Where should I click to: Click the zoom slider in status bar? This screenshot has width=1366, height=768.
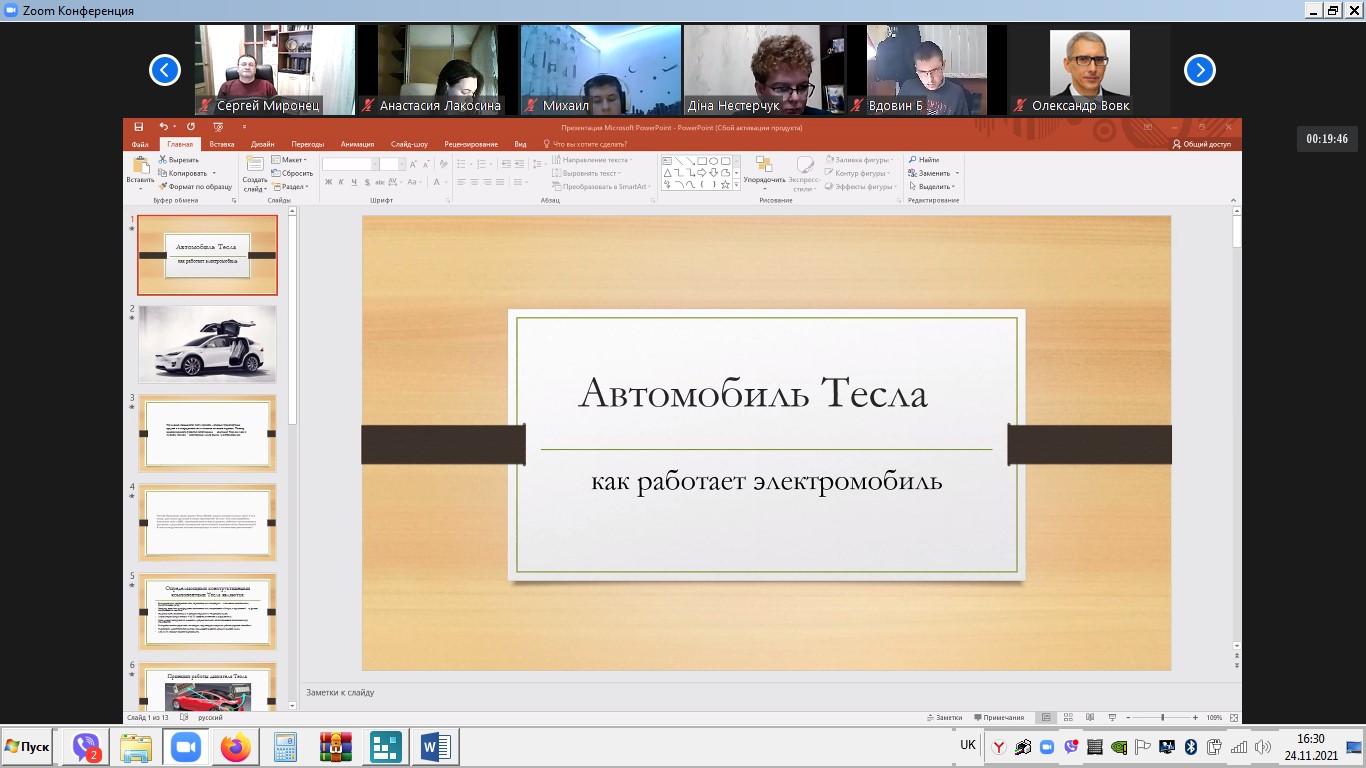[x=1162, y=717]
